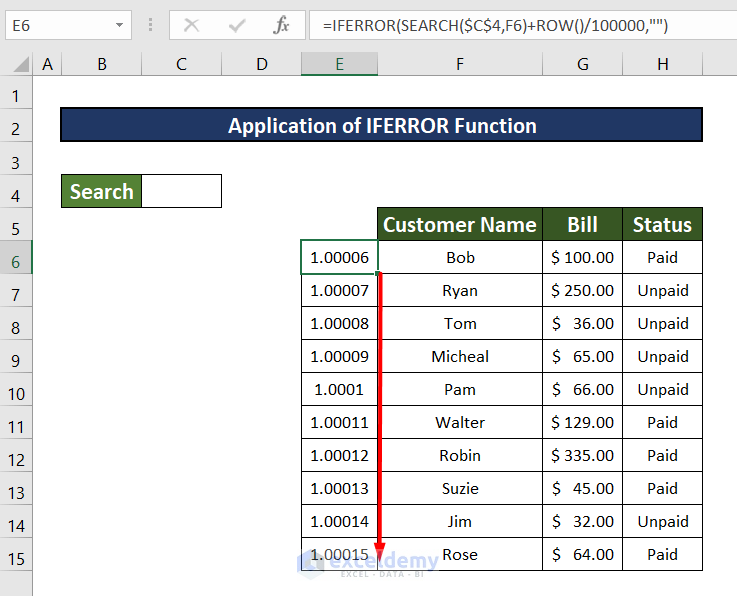Click the title Application of IFERROR Function
The width and height of the screenshot is (737, 596).
[x=382, y=126]
